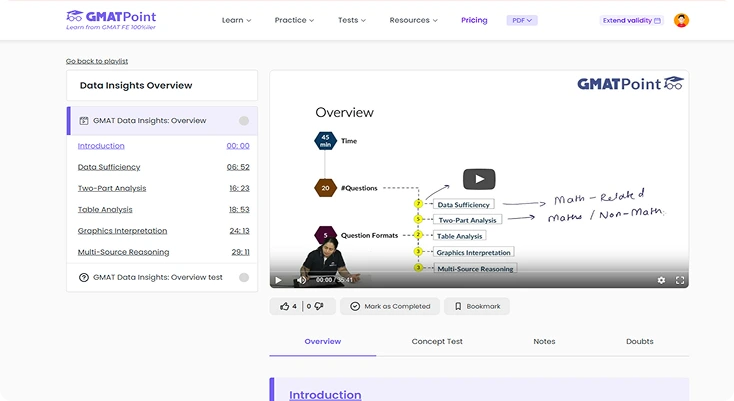
Task: Click the Go back to playlist link
Action: 97,61
